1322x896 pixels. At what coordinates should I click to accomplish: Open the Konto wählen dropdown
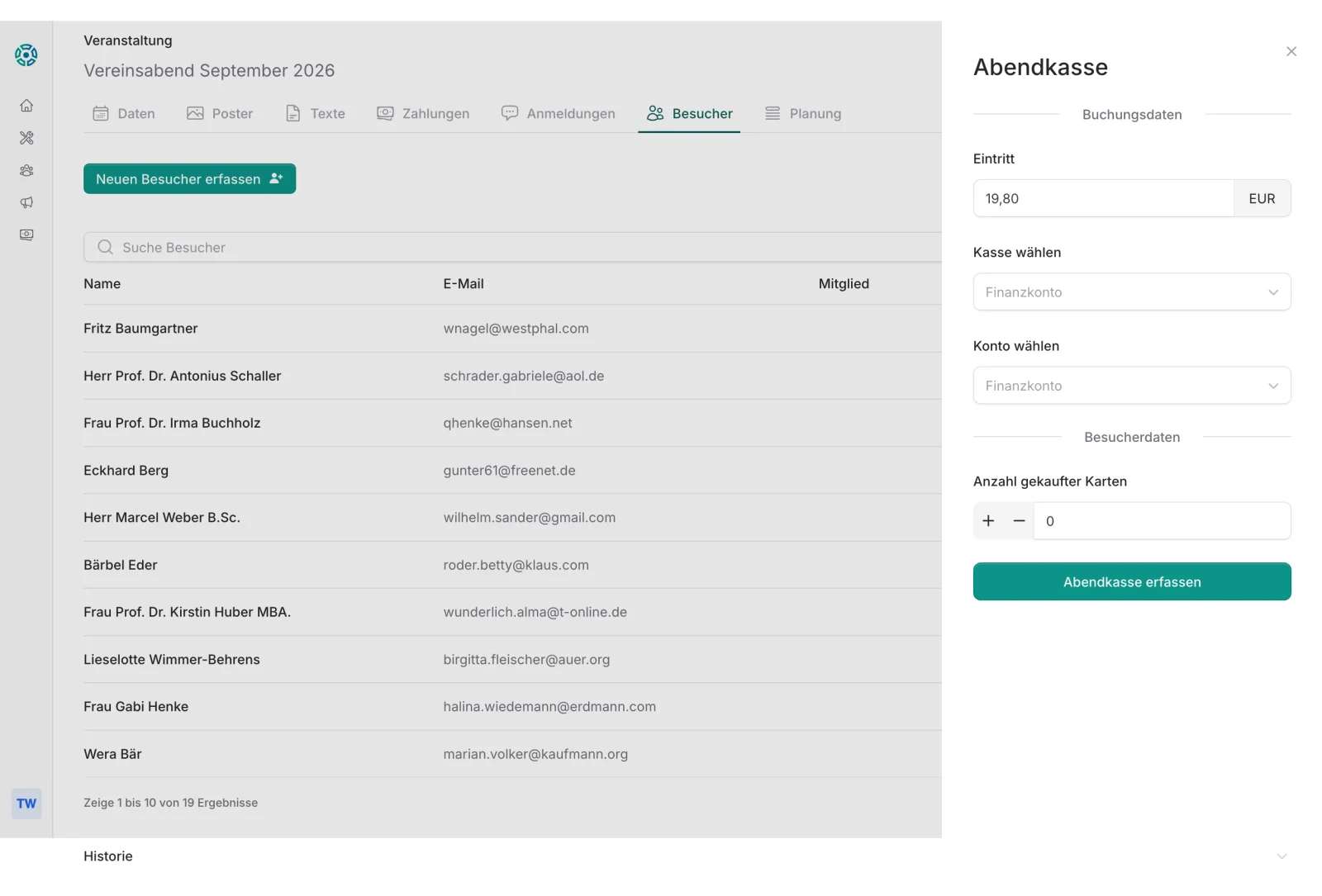coord(1132,385)
